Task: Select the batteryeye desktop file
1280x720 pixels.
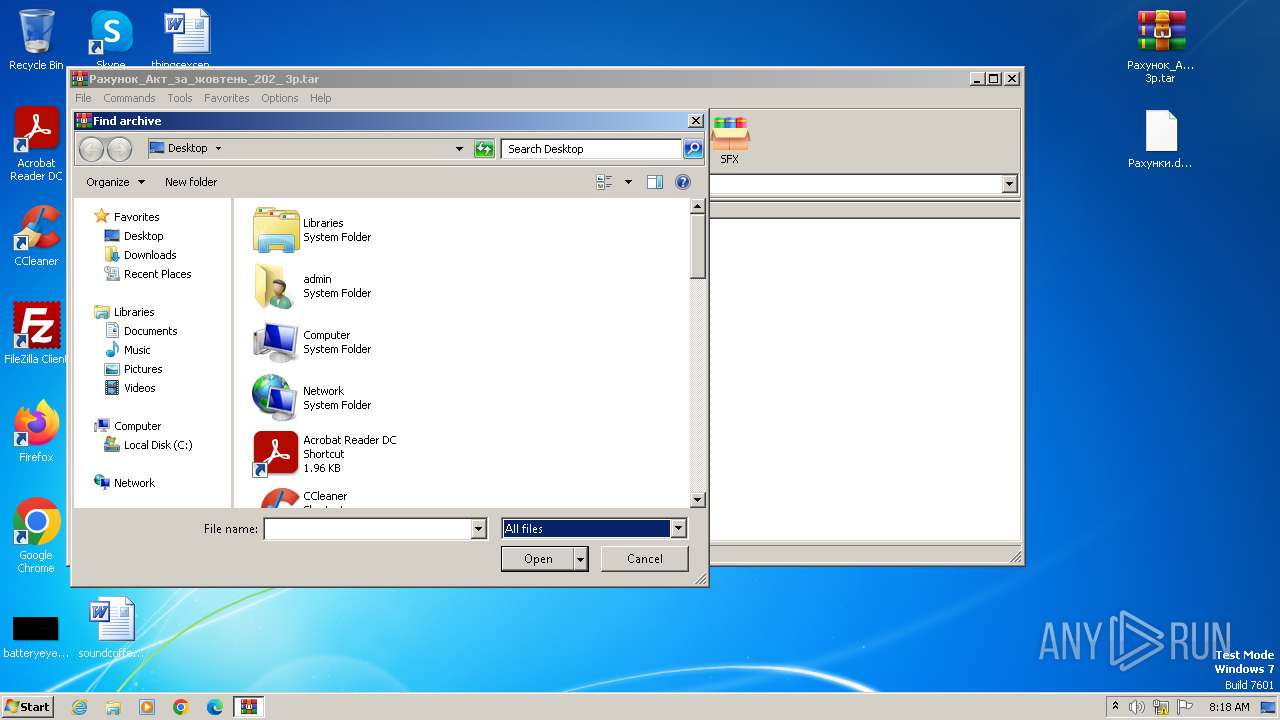Action: click(36, 636)
